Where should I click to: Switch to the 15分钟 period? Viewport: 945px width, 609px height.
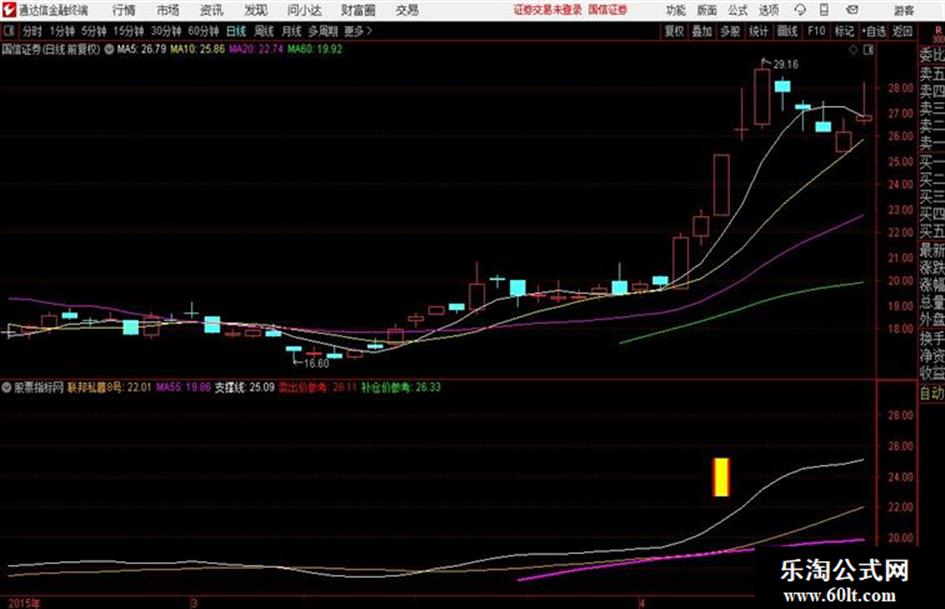[x=128, y=31]
